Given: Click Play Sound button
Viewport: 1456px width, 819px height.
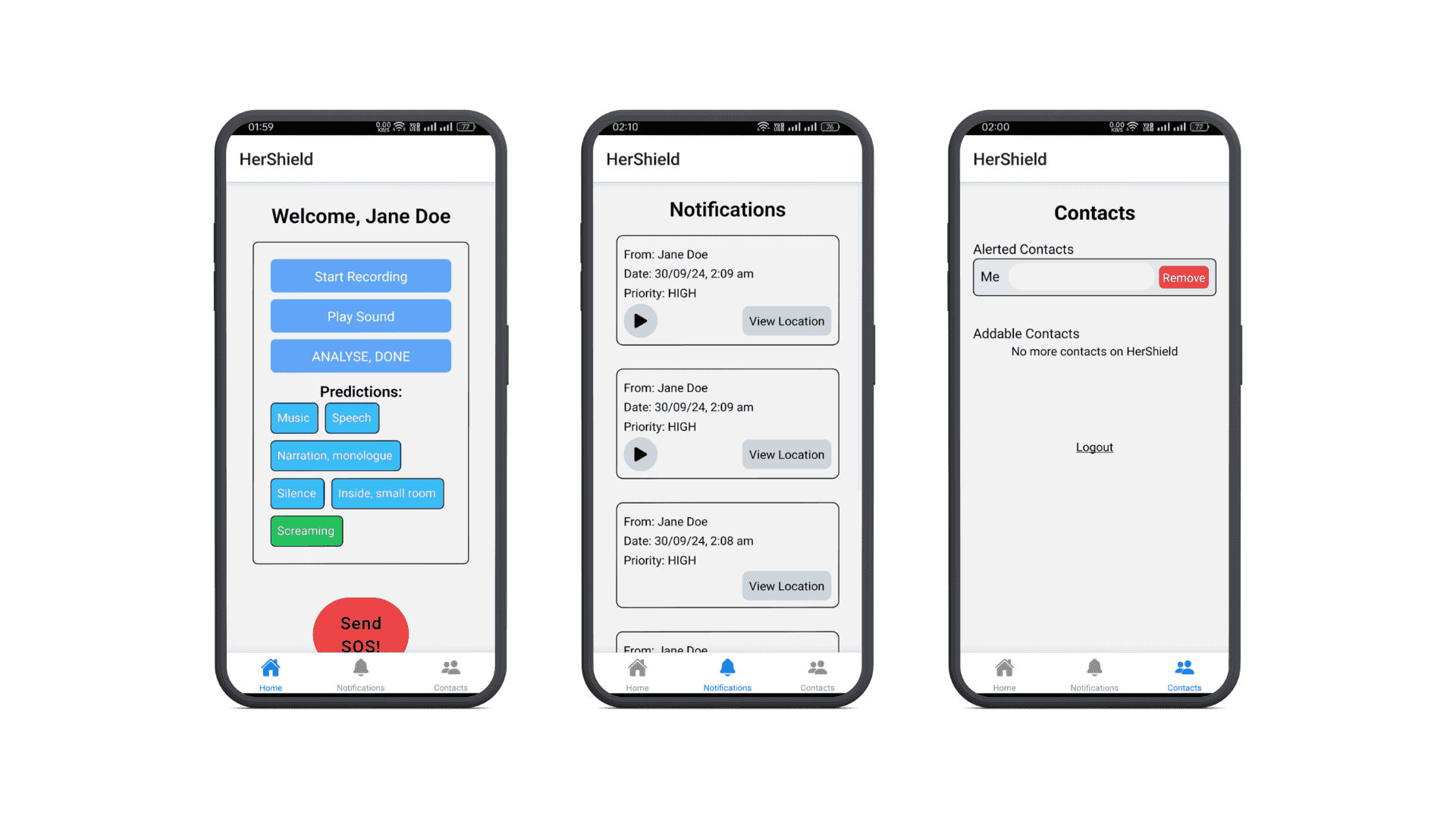Looking at the screenshot, I should [x=360, y=316].
